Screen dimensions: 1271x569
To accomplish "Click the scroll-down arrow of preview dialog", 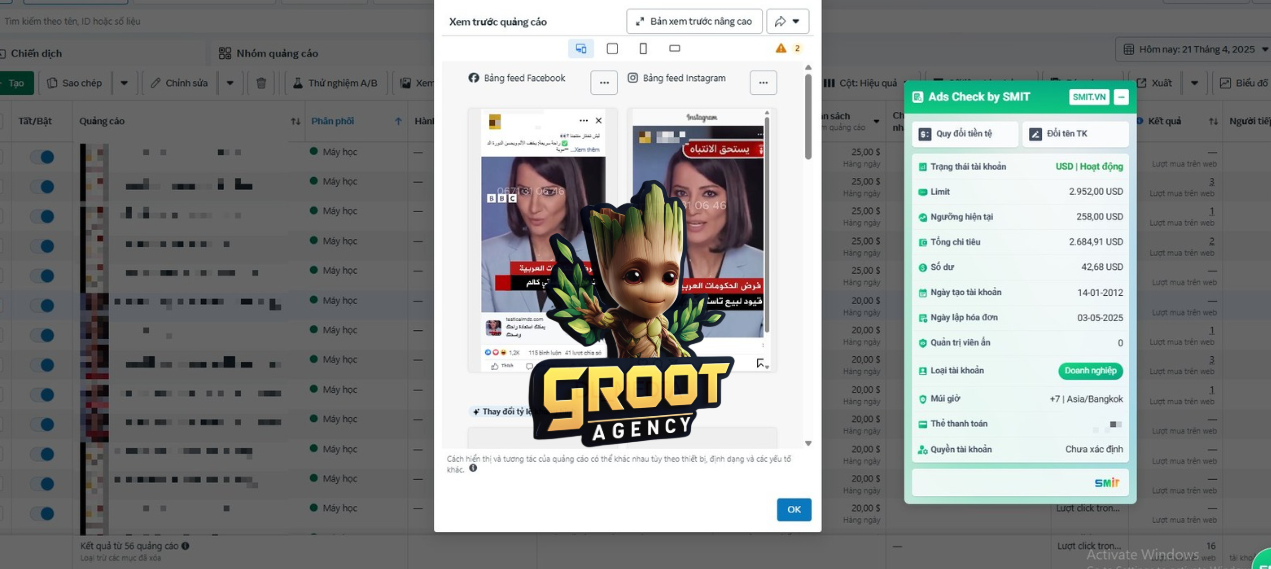I will (808, 443).
